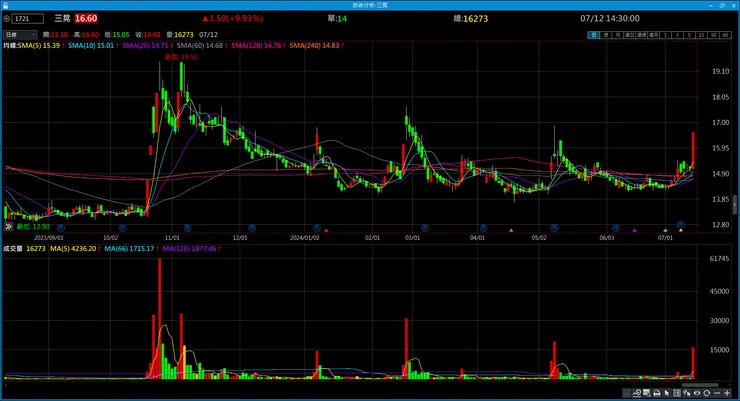This screenshot has width=740, height=401.
Task: Switch to the 3 minute chart tab
Action: pyautogui.click(x=677, y=35)
